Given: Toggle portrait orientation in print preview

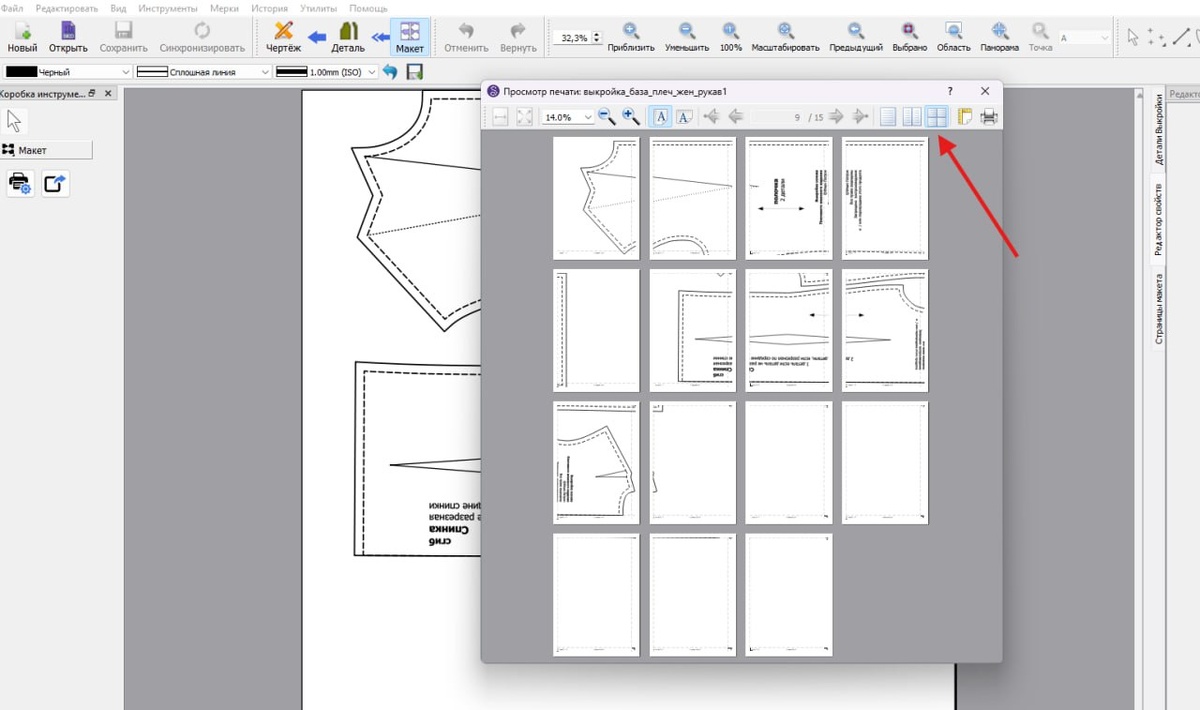Looking at the screenshot, I should coord(661,117).
